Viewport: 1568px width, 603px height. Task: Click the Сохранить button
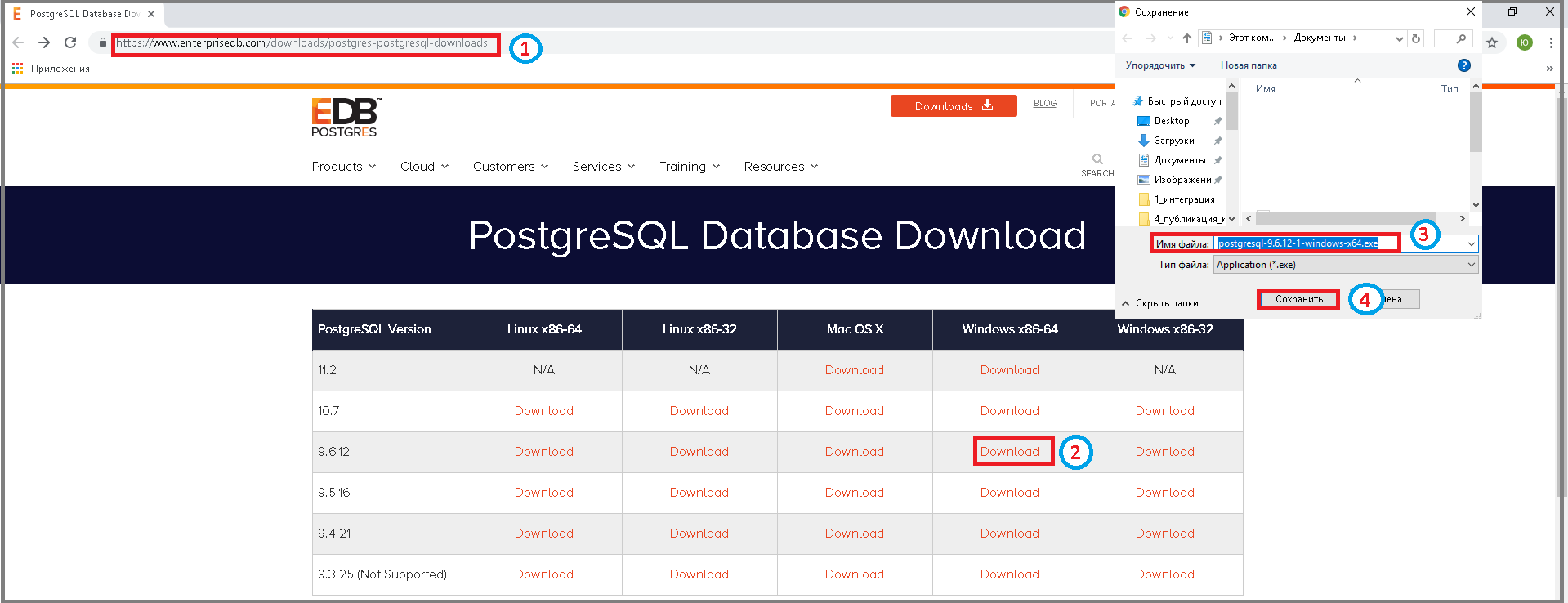click(x=1299, y=300)
